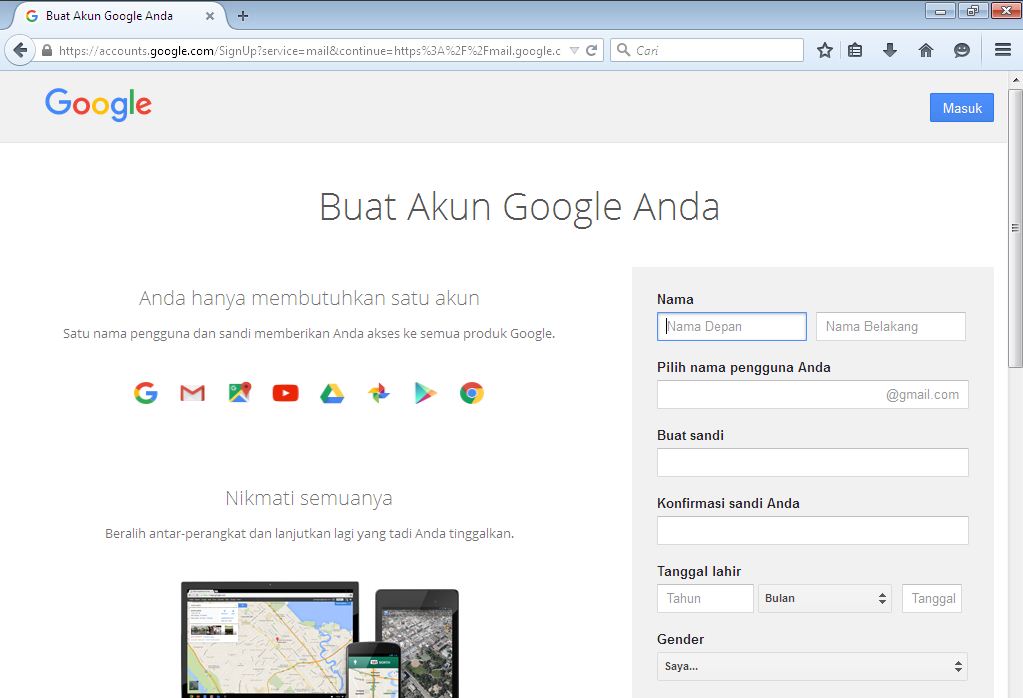This screenshot has width=1023, height=698.
Task: Bookmark this page with star icon
Action: tap(825, 50)
